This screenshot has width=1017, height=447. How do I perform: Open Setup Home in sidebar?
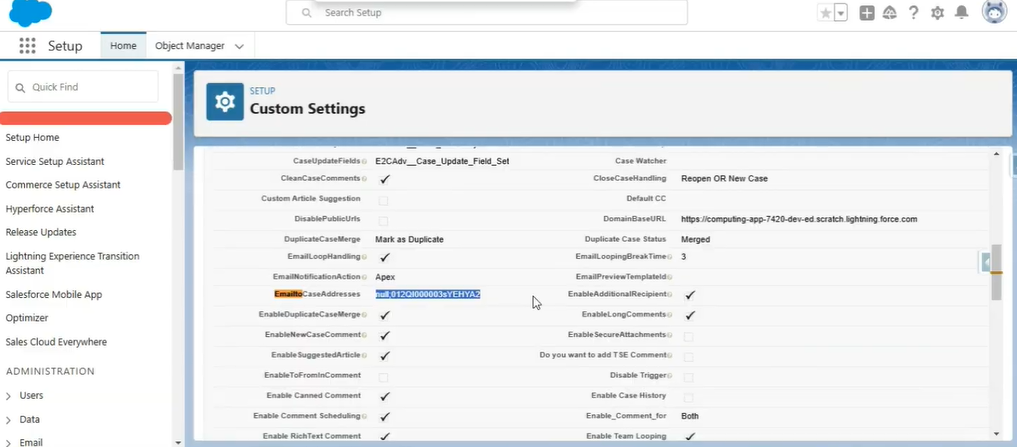coord(32,138)
